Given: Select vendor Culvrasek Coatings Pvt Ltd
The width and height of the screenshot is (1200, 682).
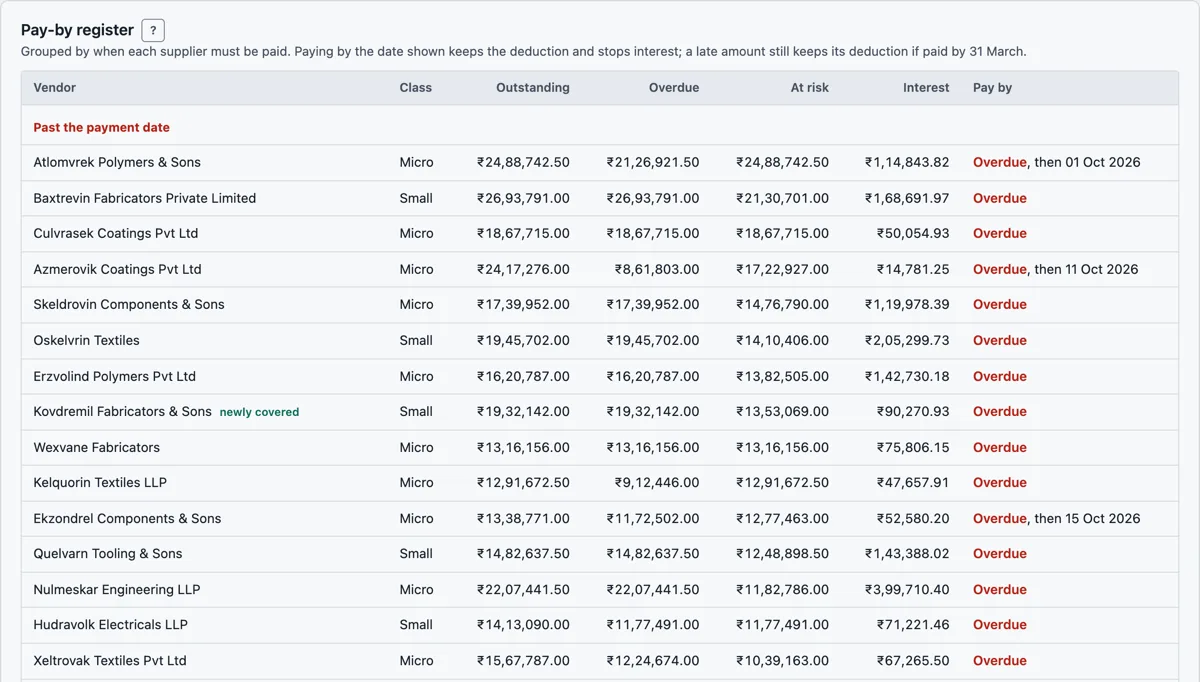Looking at the screenshot, I should (x=116, y=233).
